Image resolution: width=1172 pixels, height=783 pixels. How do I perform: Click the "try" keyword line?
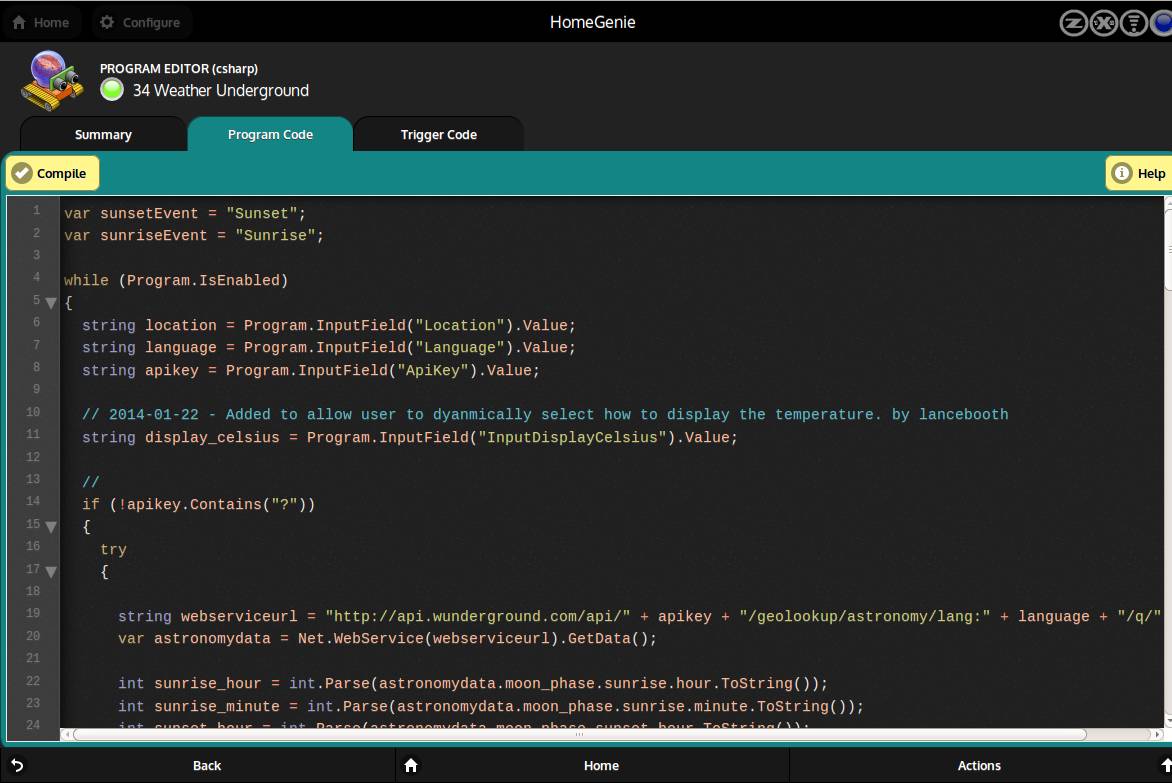(114, 549)
